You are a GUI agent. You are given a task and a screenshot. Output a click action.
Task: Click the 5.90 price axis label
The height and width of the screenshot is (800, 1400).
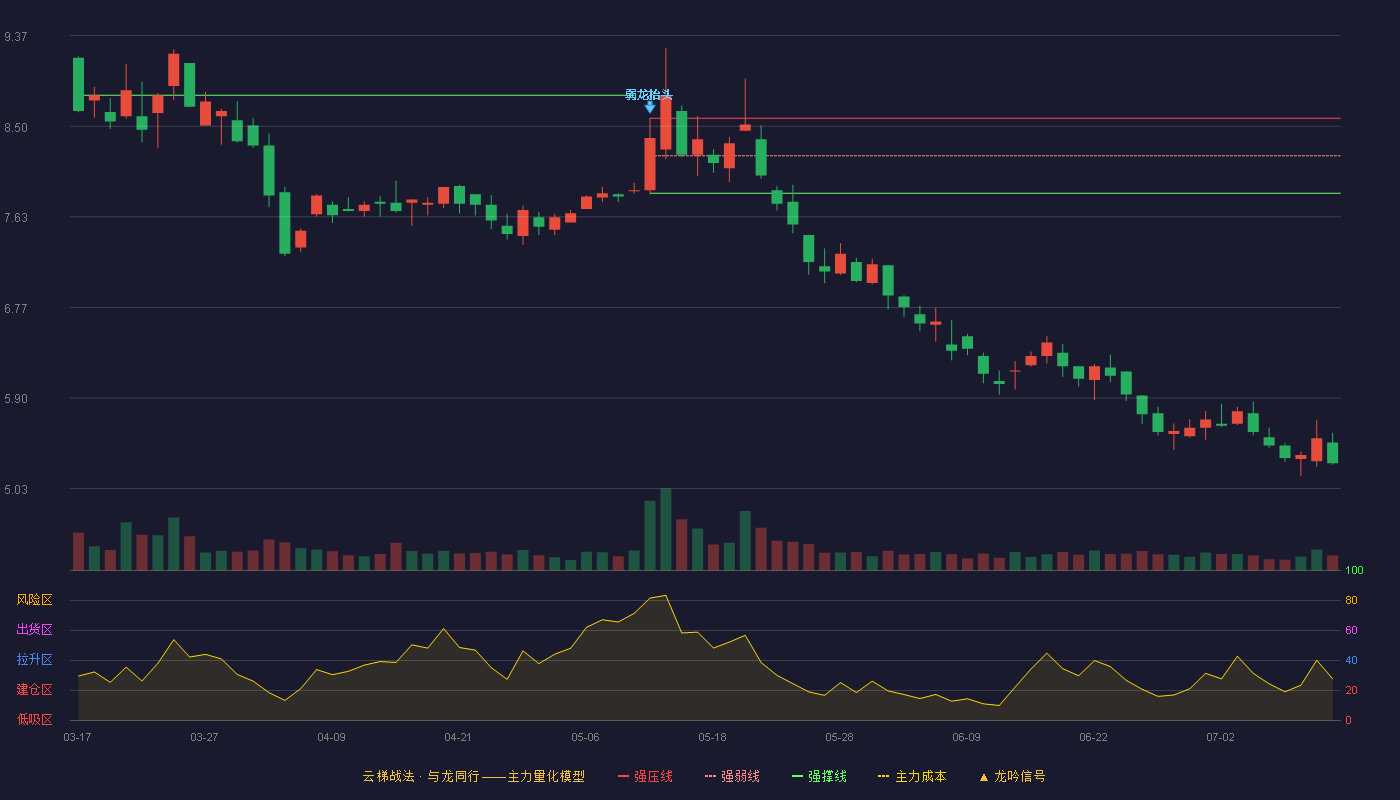pos(15,399)
